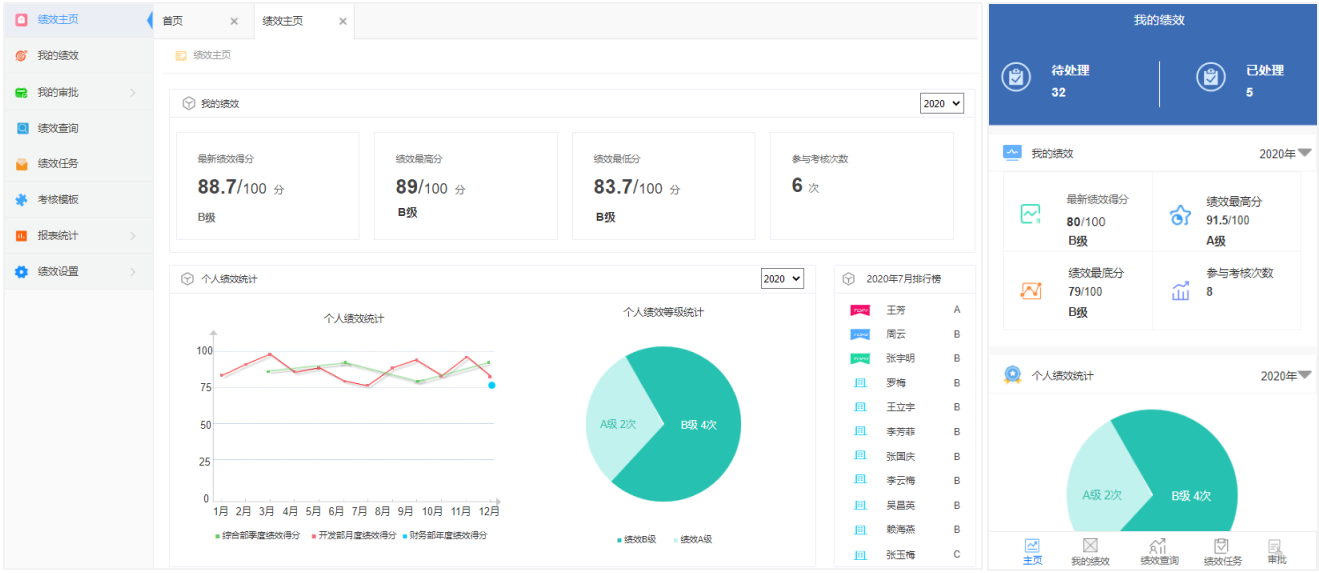The width and height of the screenshot is (1319, 573).
Task: Toggle 财务部年度绩效得分 legend item
Action: pyautogui.click(x=445, y=535)
